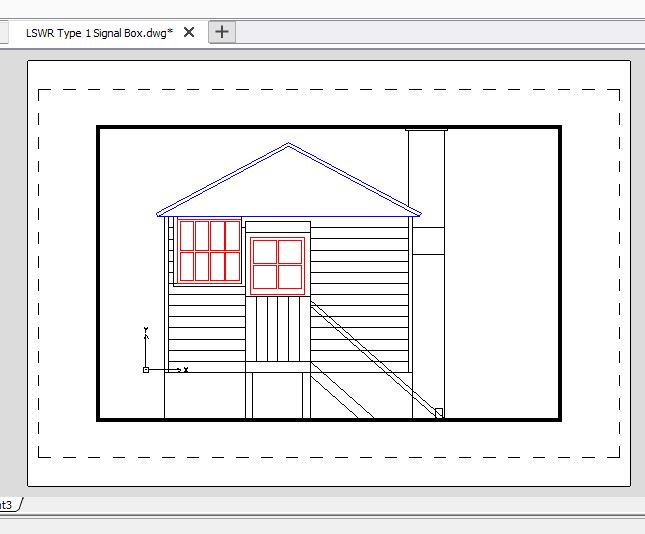The width and height of the screenshot is (645, 534).
Task: Open a new drawing tab with plus button
Action: pos(222,32)
